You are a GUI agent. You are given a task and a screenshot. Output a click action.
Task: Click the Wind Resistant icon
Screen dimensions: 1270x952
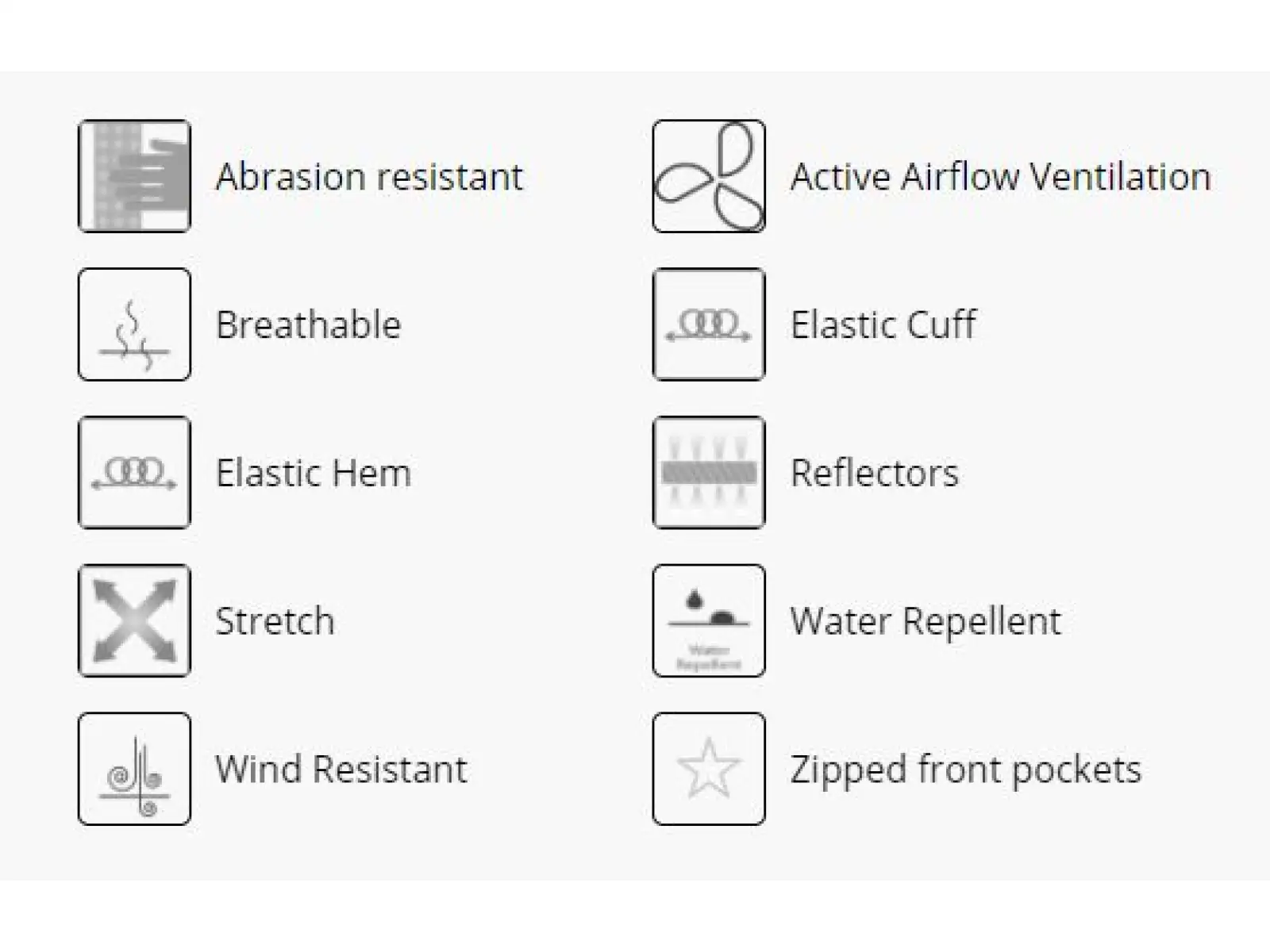134,769
